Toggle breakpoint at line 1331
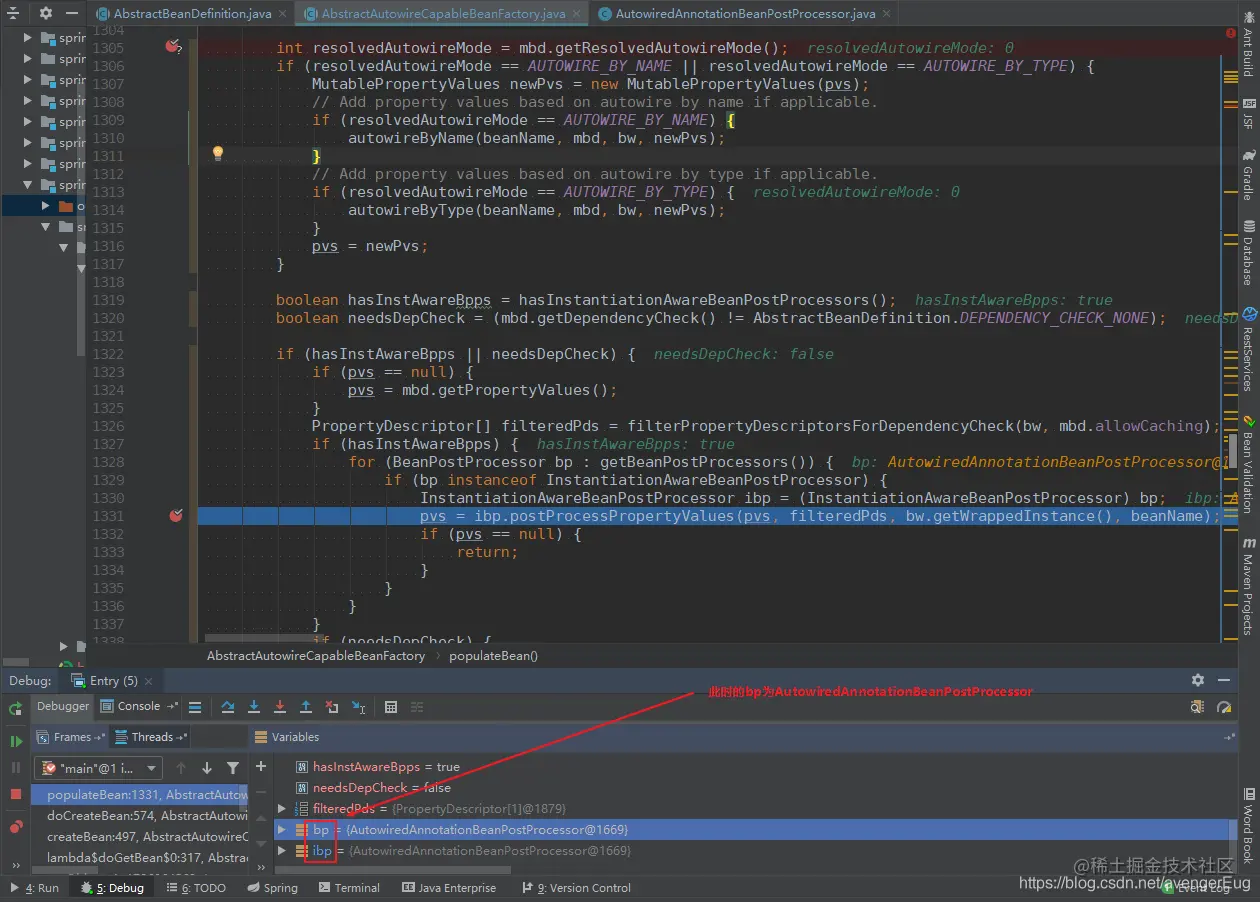Viewport: 1260px width, 902px height. [176, 515]
